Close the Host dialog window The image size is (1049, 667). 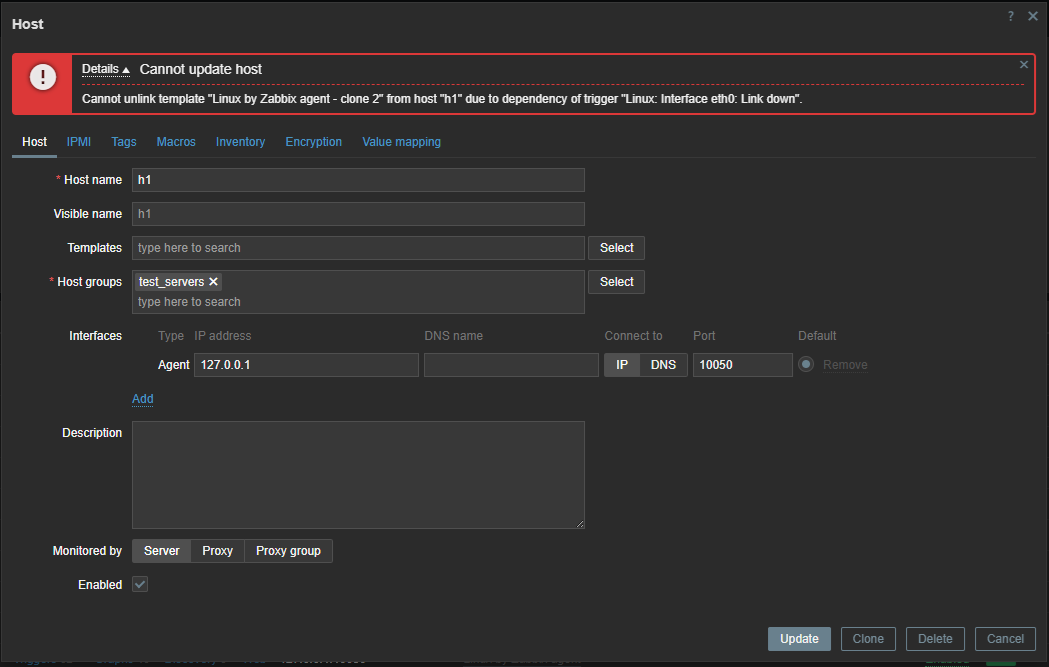[x=1033, y=16]
